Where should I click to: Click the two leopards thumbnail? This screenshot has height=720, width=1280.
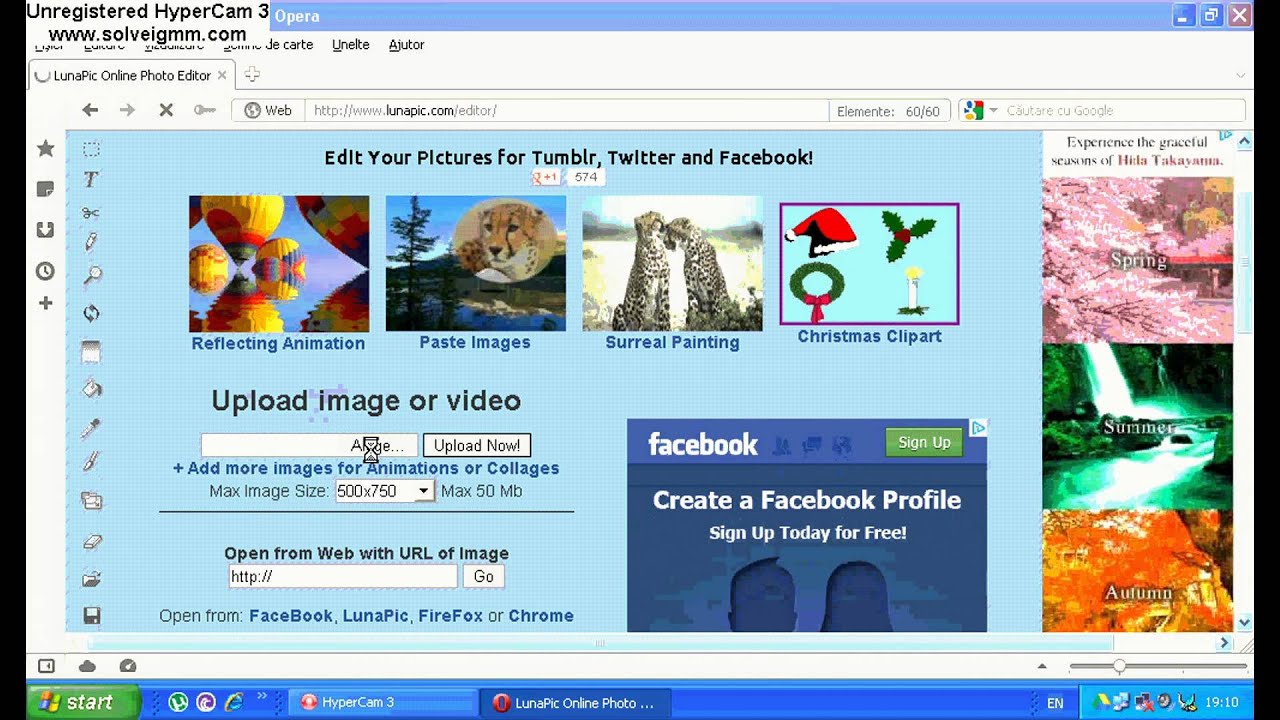tap(672, 264)
